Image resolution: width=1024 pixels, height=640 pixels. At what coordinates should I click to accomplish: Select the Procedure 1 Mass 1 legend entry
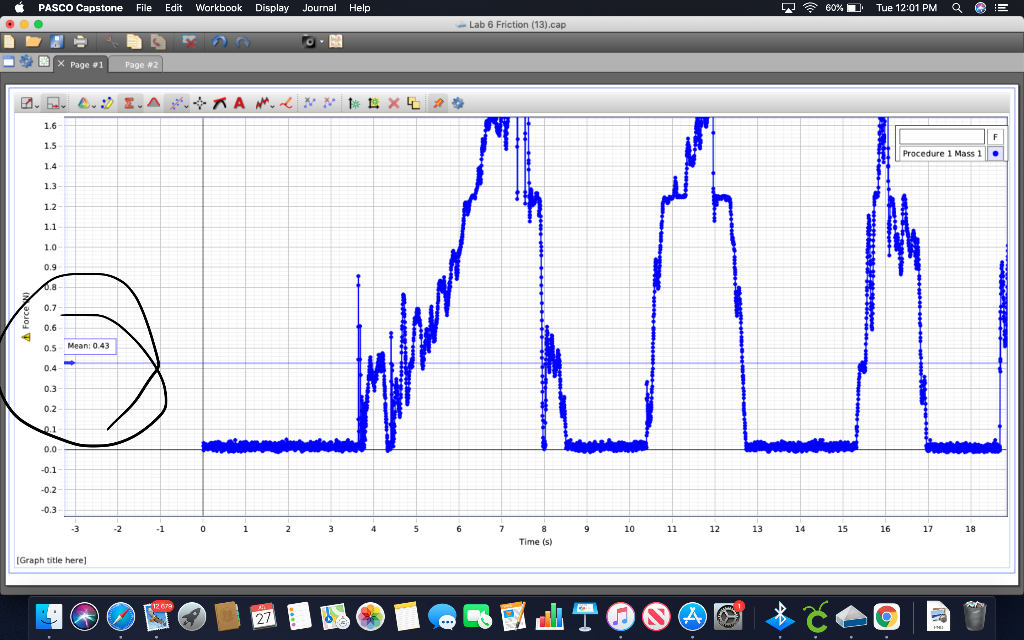942,153
